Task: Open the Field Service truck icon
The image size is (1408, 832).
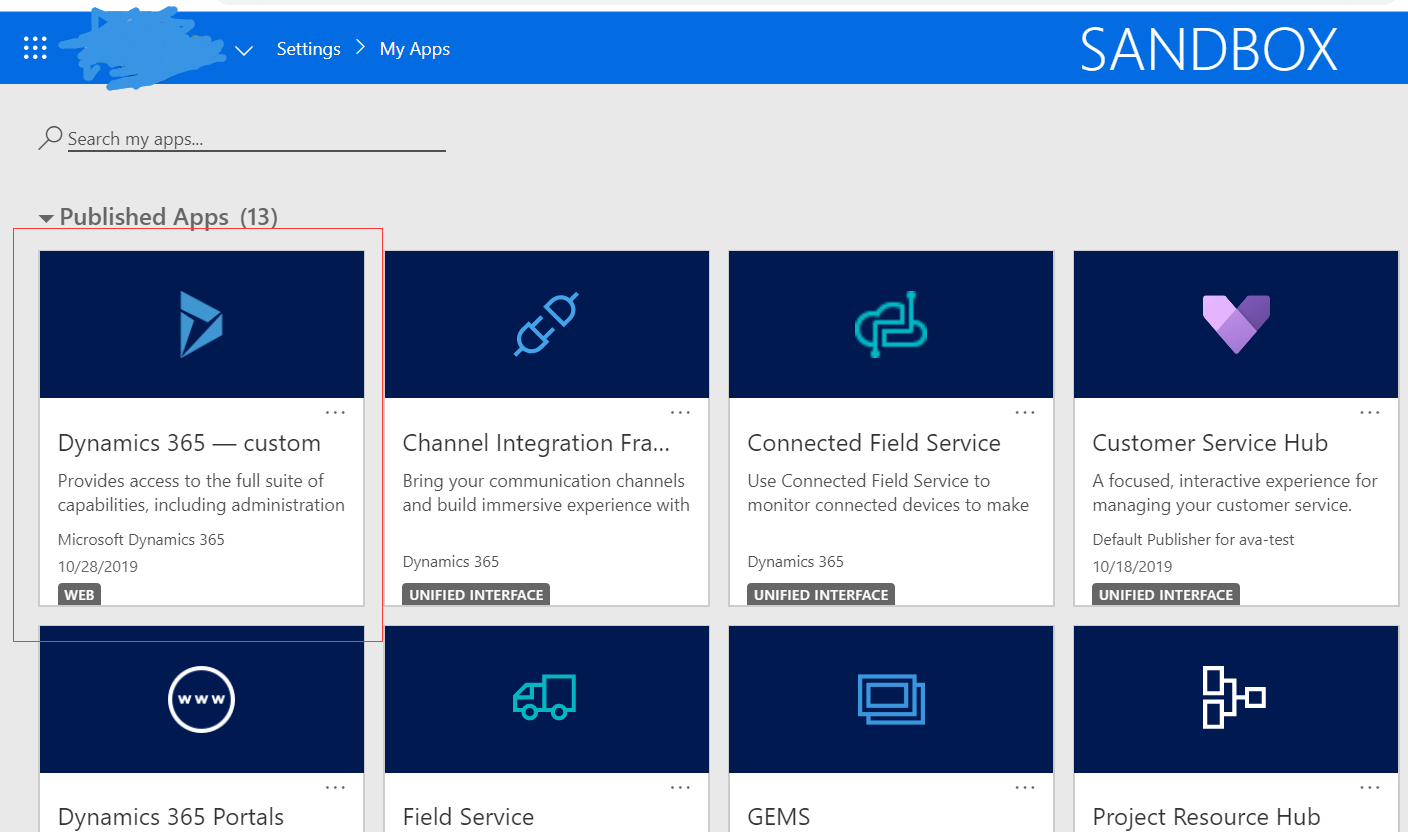Action: (x=545, y=698)
